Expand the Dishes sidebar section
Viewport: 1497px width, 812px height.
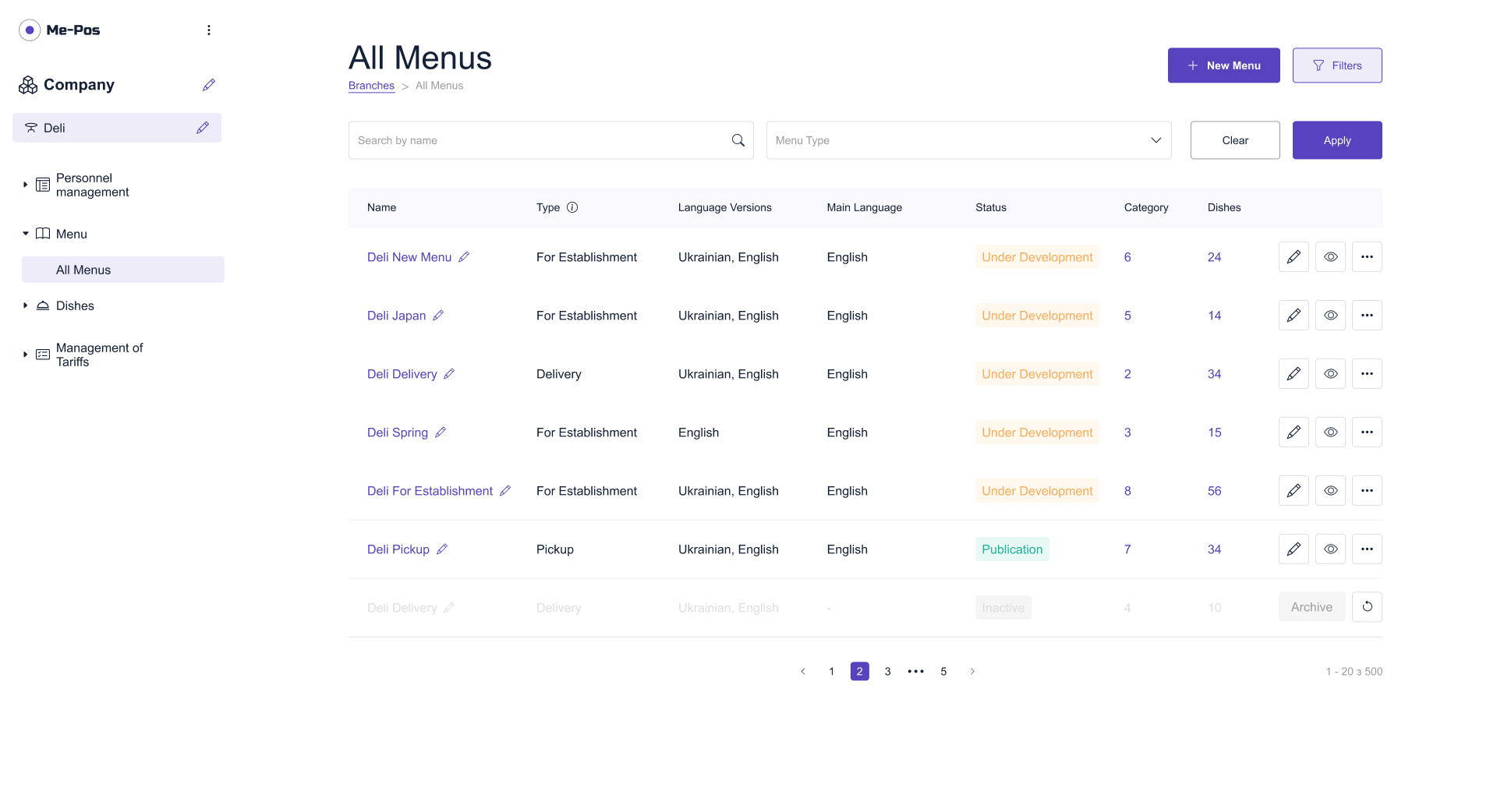(25, 305)
